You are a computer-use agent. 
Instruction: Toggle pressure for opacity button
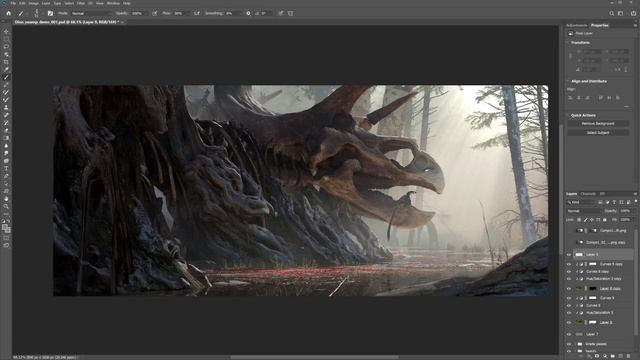pyautogui.click(x=155, y=13)
